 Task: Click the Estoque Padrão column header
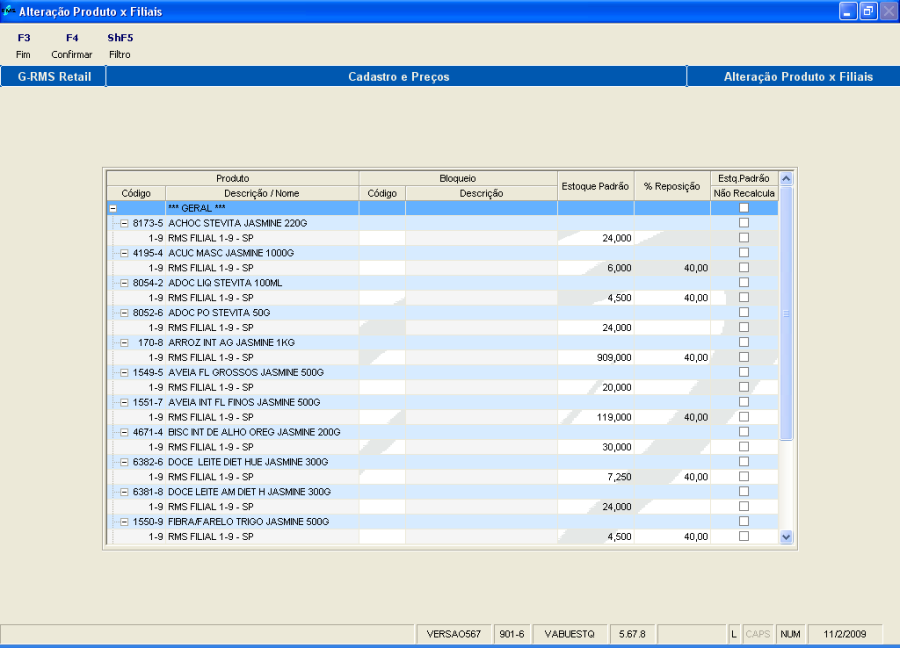pyautogui.click(x=595, y=186)
